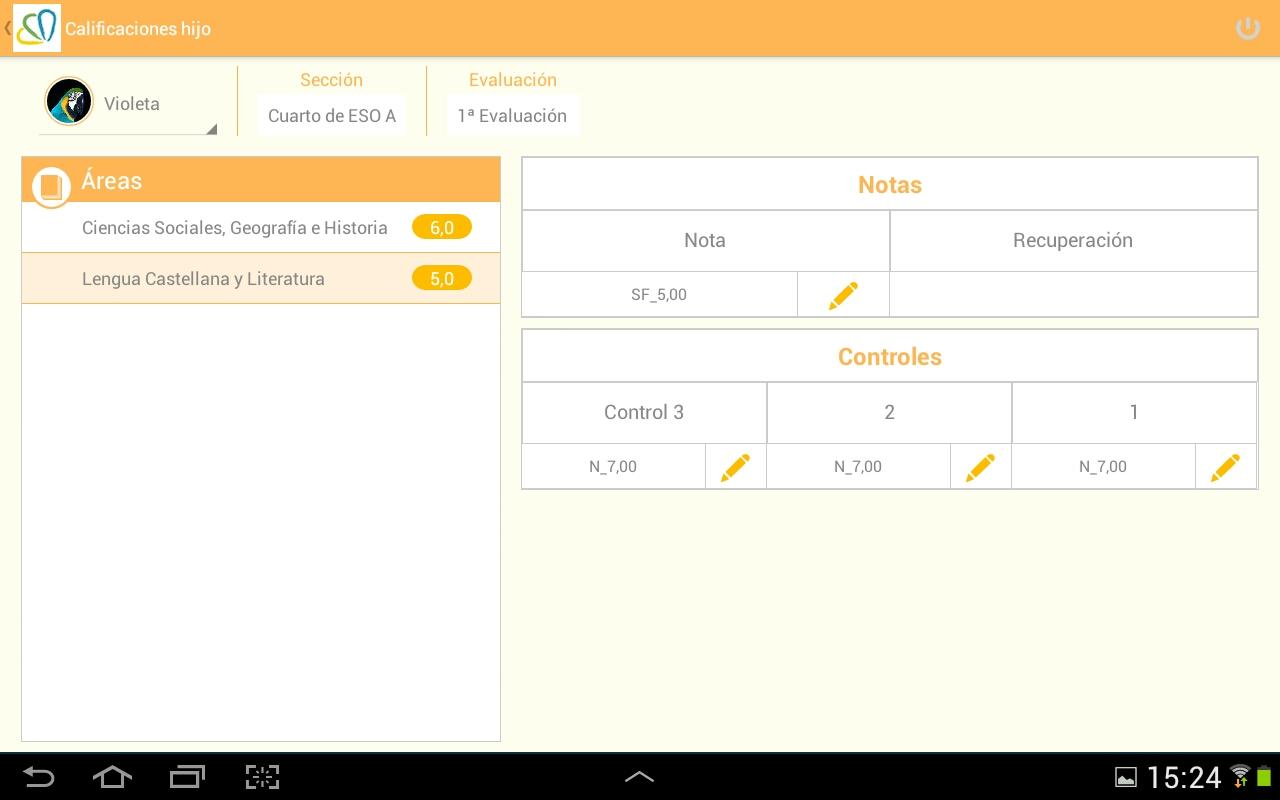Image resolution: width=1280 pixels, height=800 pixels.
Task: Tap the Wi-Fi status icon
Action: (x=1240, y=775)
